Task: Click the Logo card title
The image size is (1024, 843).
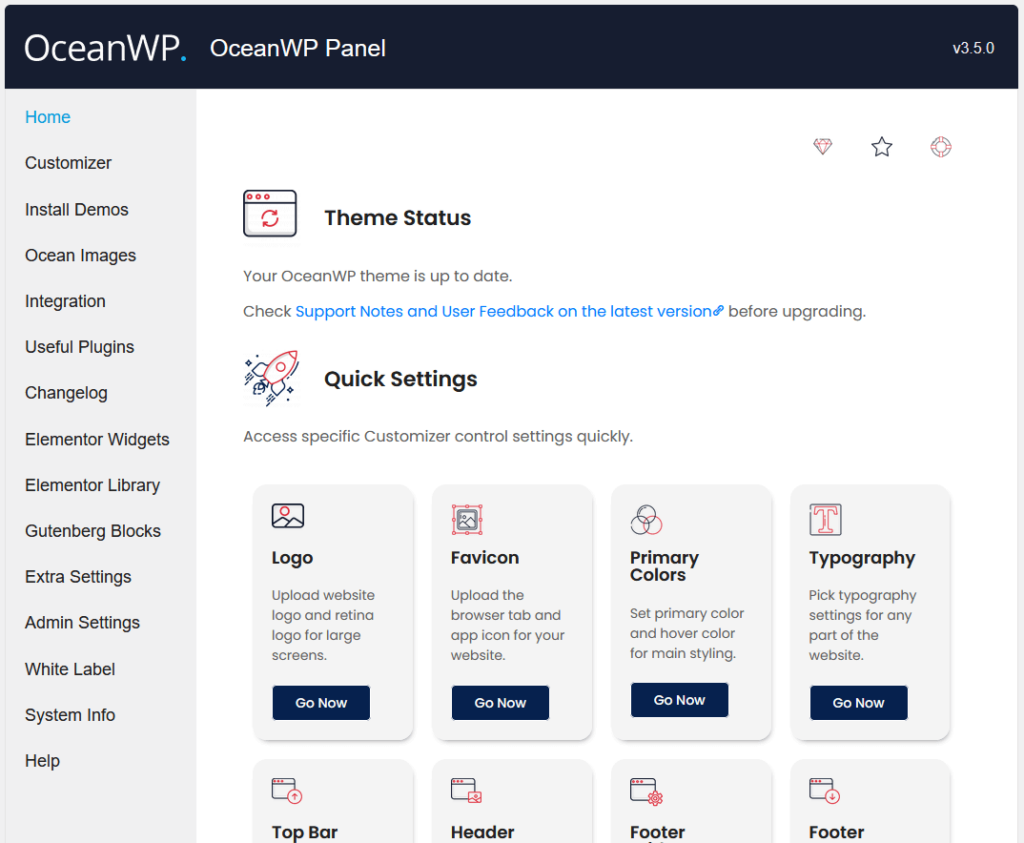Action: [x=292, y=558]
